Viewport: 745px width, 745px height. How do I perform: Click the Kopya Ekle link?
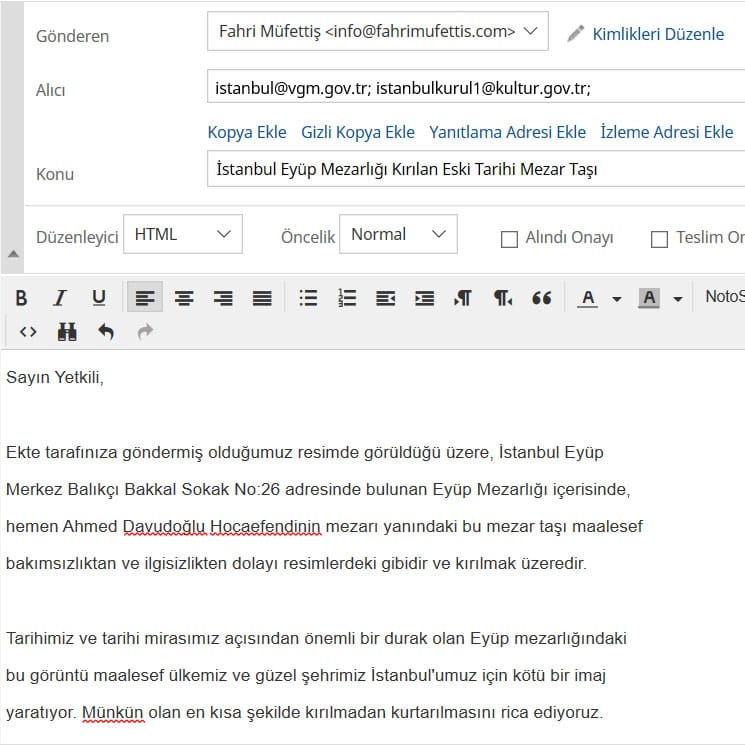tap(247, 132)
